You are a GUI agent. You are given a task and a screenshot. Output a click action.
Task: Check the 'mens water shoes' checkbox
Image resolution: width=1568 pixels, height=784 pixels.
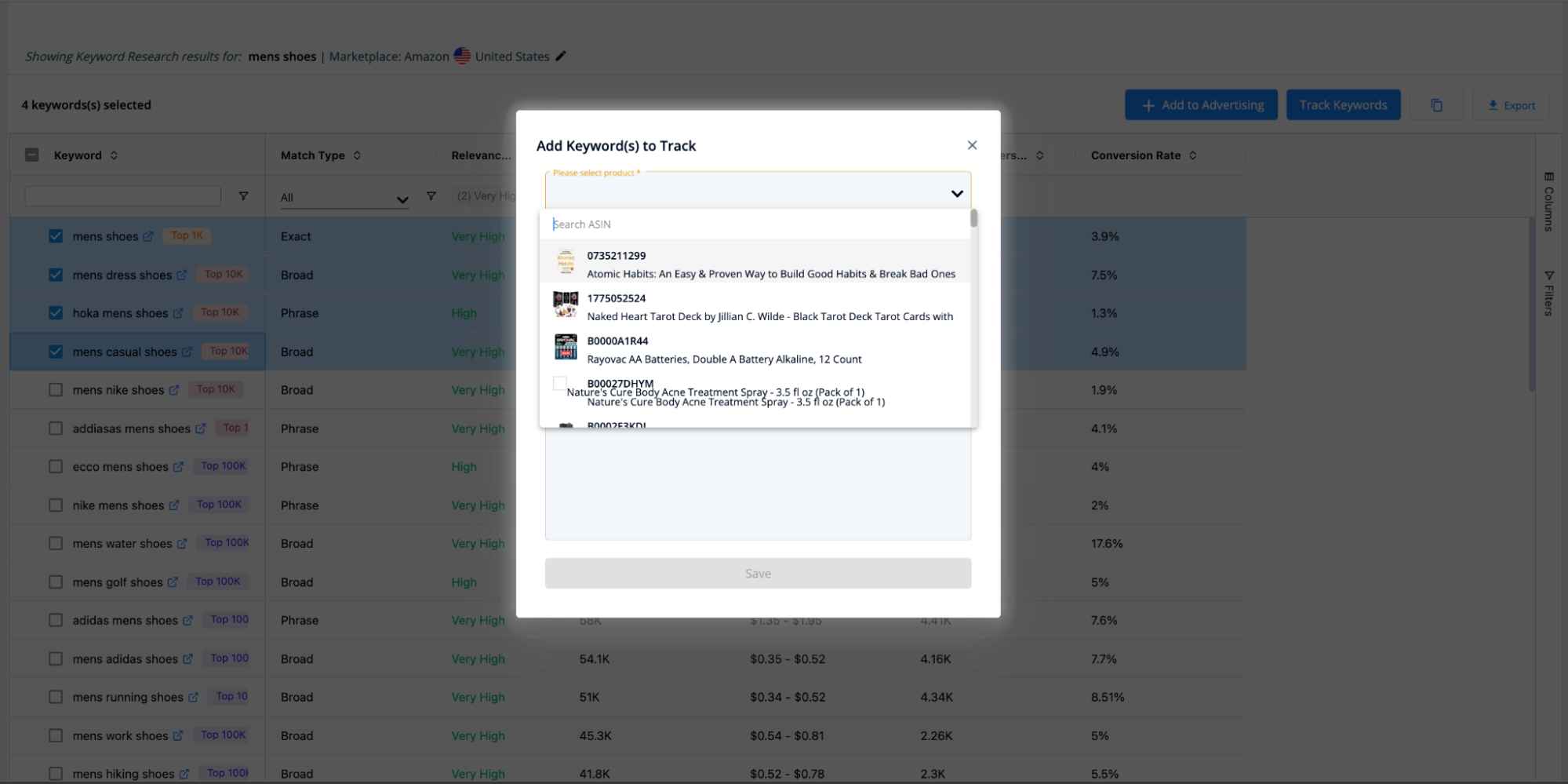pyautogui.click(x=56, y=544)
